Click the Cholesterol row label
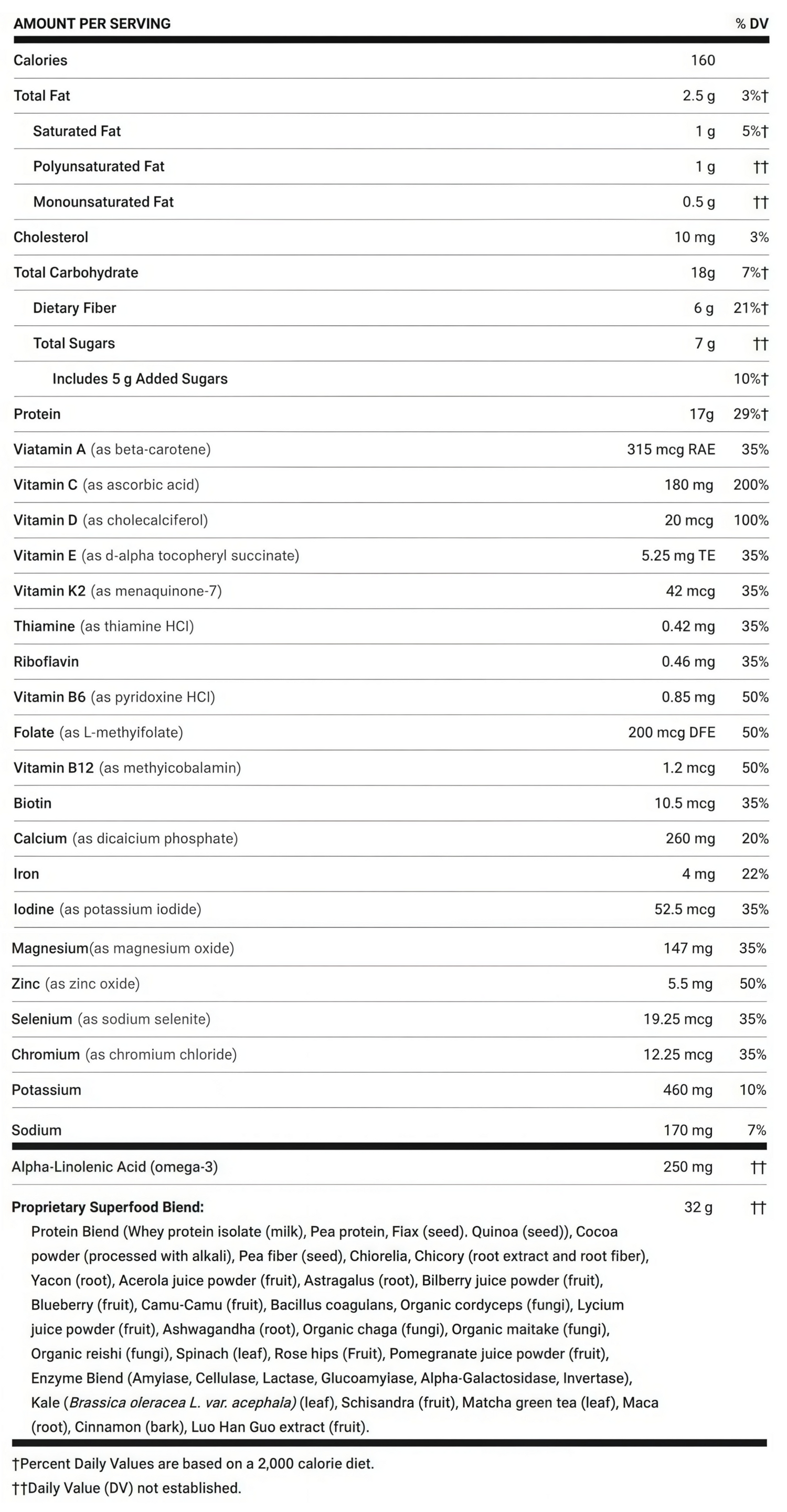The height and width of the screenshot is (1512, 787). click(51, 237)
